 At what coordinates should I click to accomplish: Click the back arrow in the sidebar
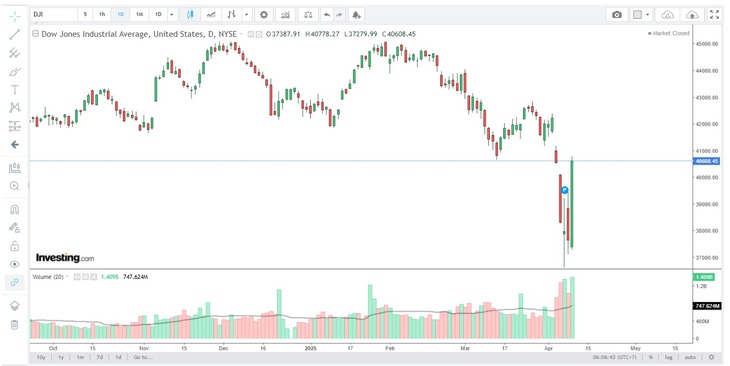coord(14,145)
